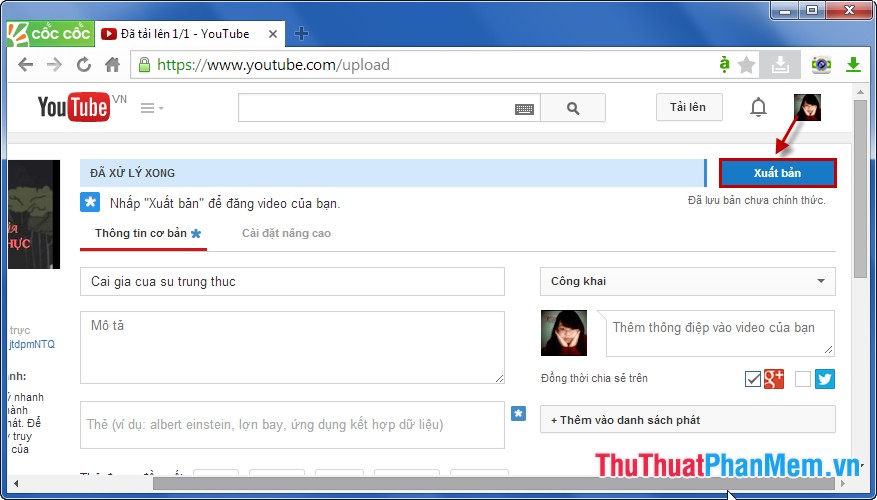Click the horizontal scrollbar thumb
Screen dimensions: 877x500
pyautogui.click(x=494, y=483)
